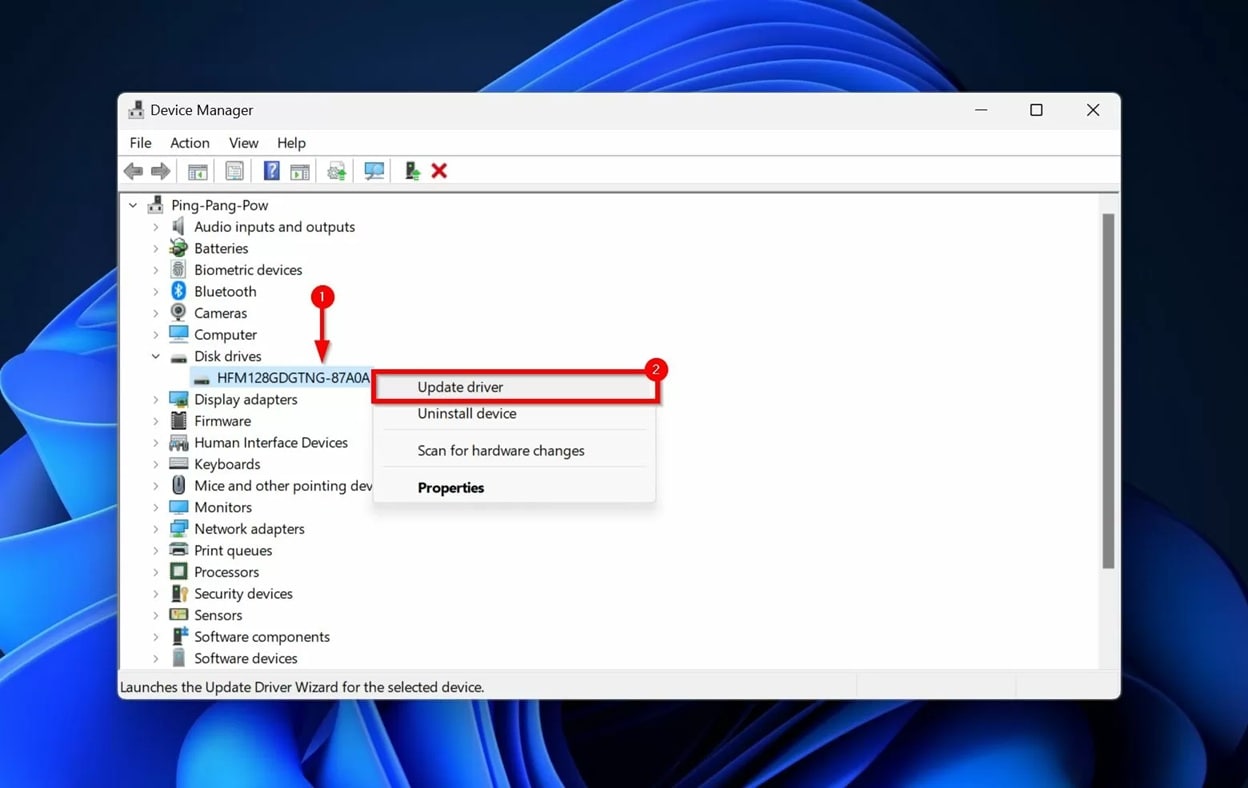Select the Security devices label

(x=243, y=594)
